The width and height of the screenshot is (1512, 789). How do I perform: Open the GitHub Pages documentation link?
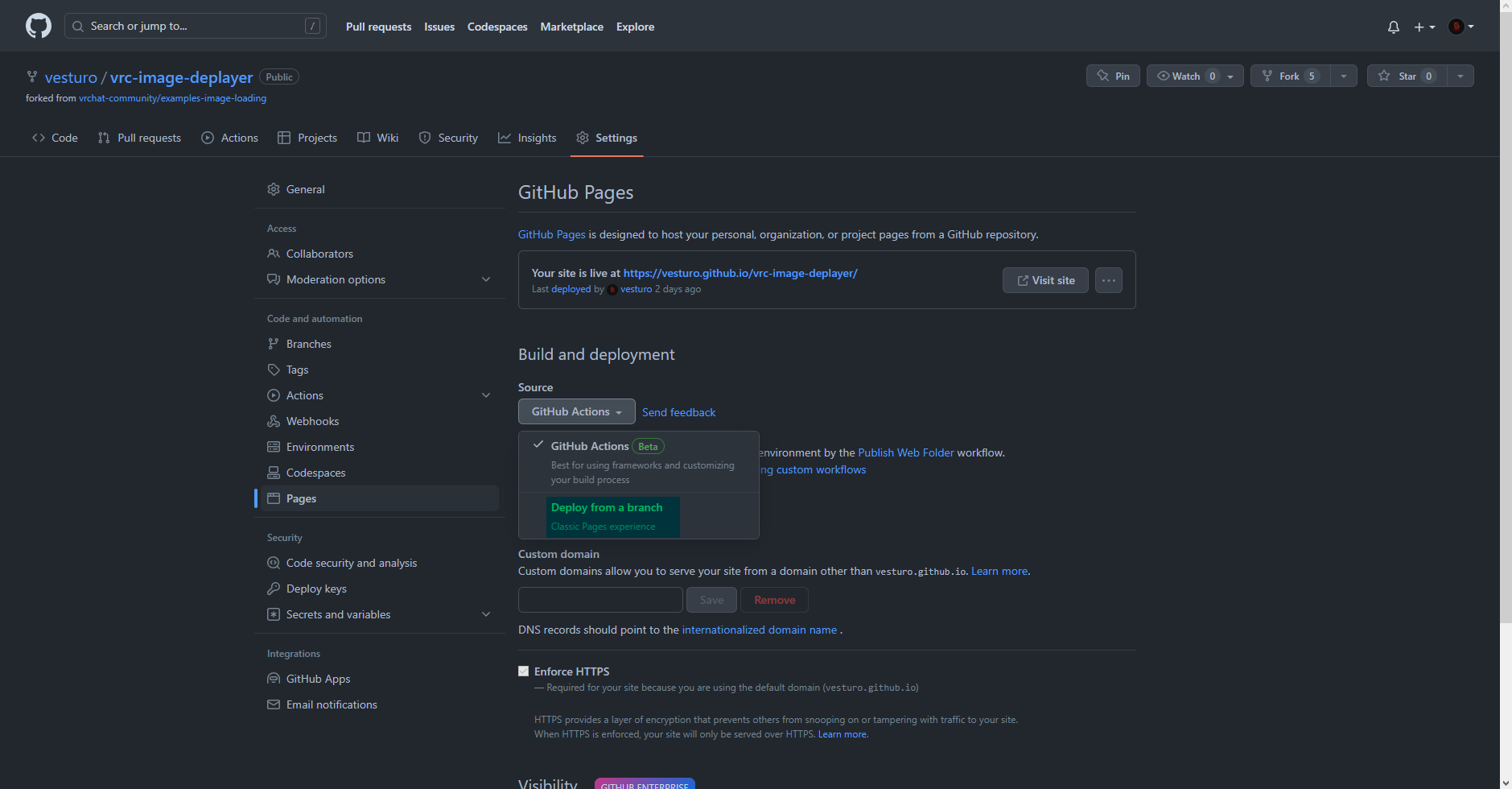(x=552, y=234)
